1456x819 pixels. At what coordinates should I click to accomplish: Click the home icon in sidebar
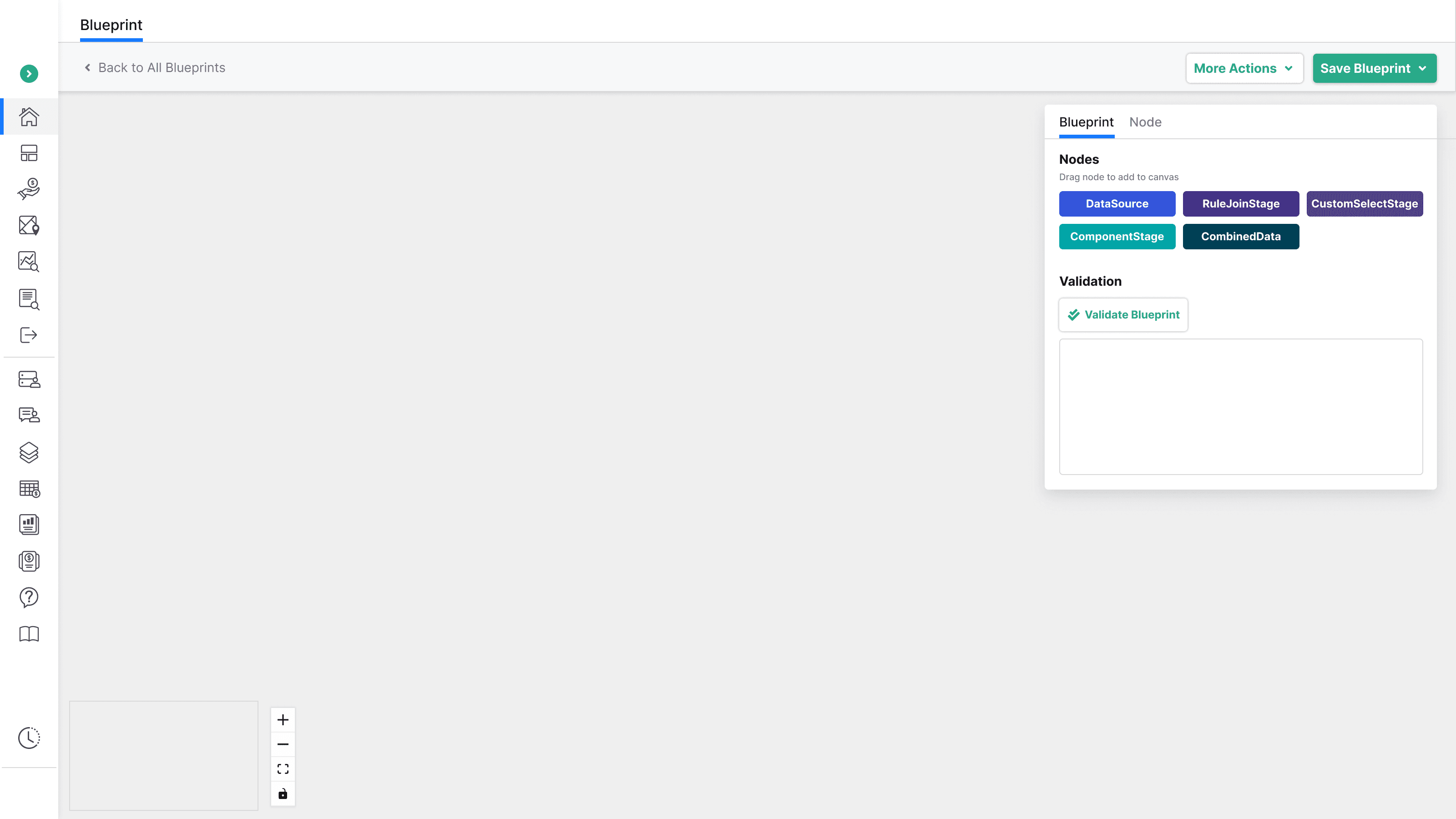click(x=29, y=116)
